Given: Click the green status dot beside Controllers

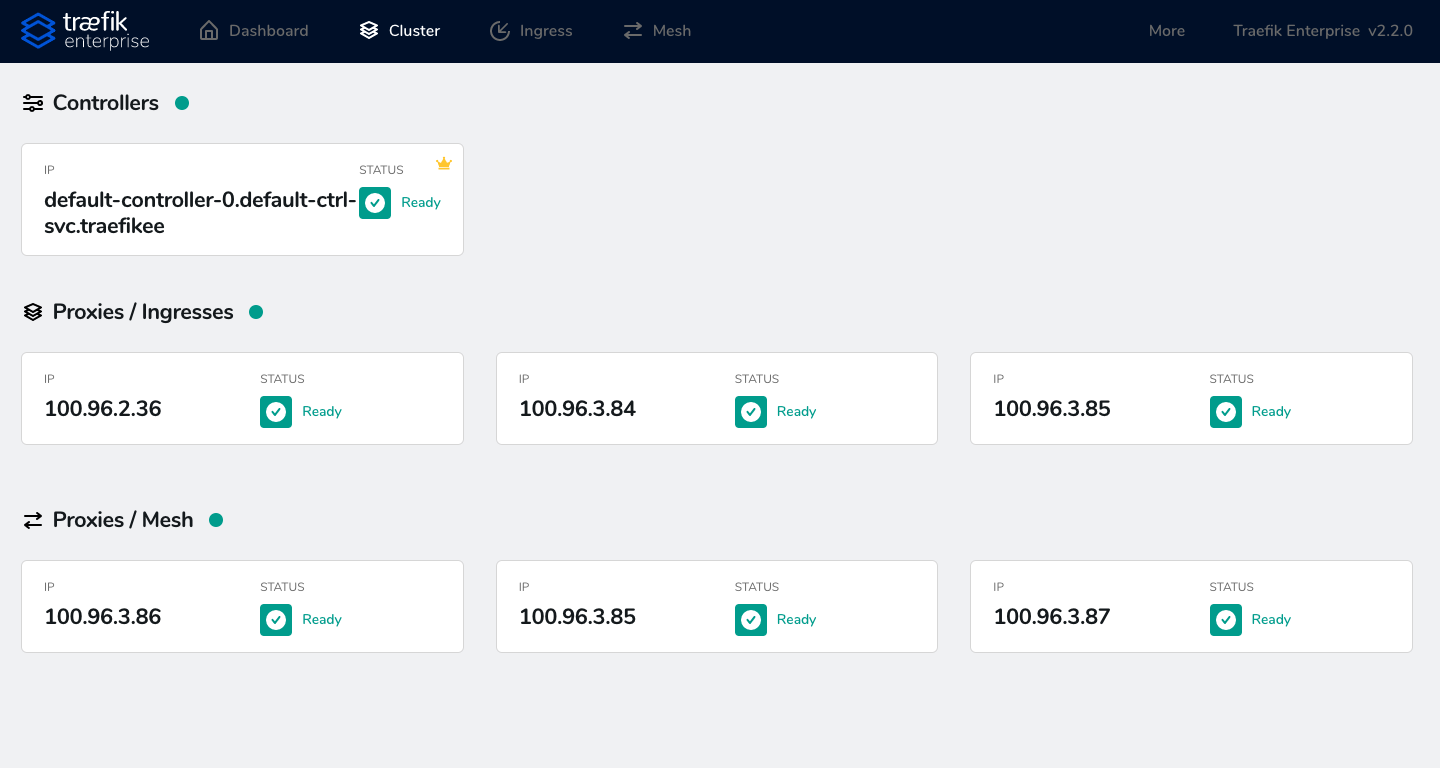Looking at the screenshot, I should pos(181,102).
